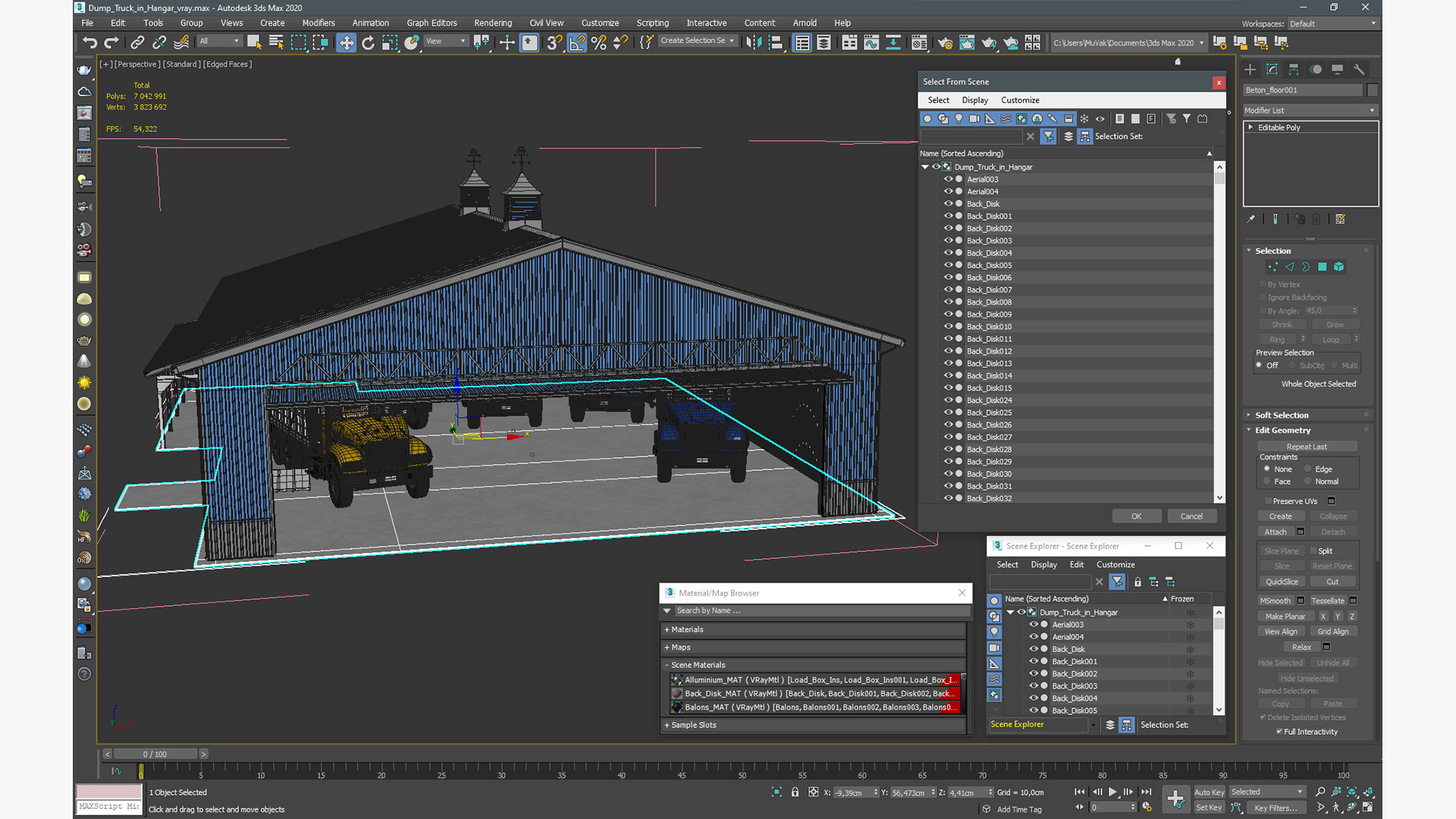The width and height of the screenshot is (1456, 819).
Task: Click the Bind to Space Warp icon
Action: [x=181, y=42]
